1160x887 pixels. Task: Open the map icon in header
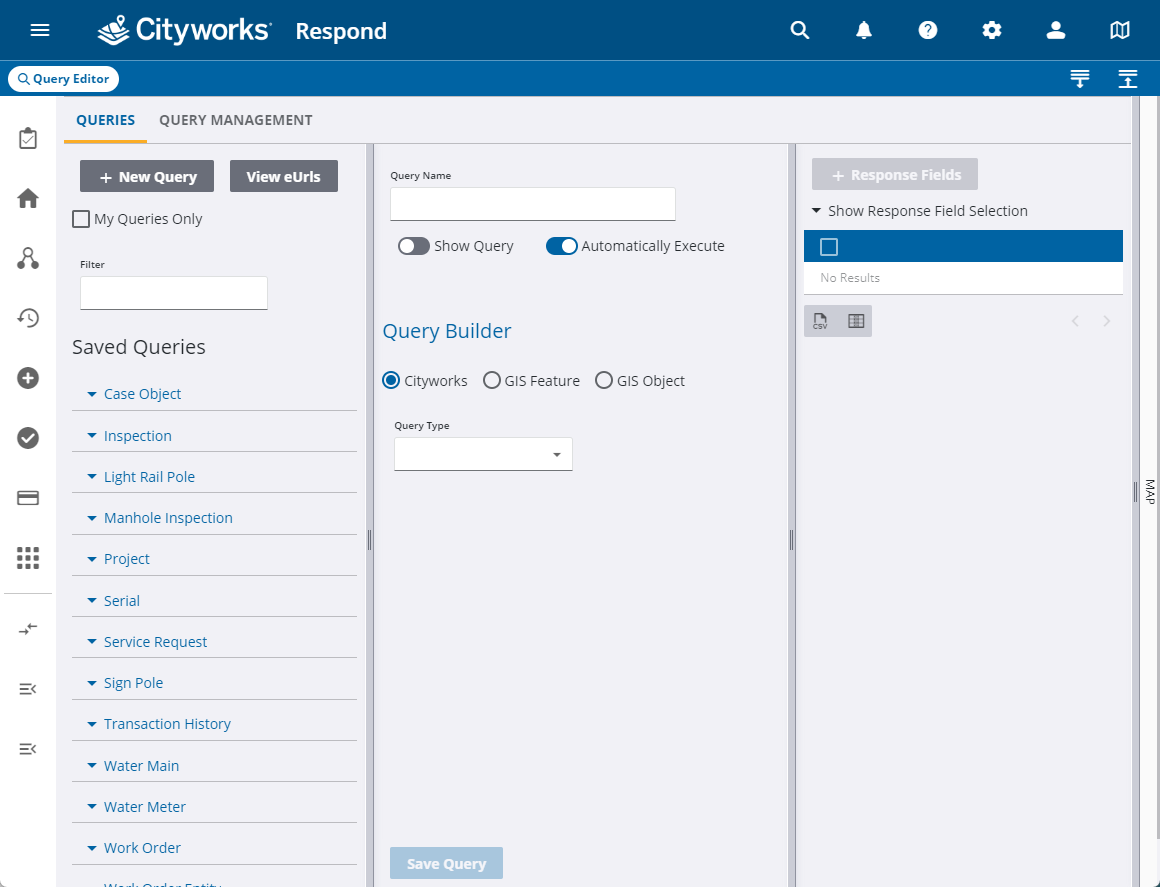point(1120,30)
